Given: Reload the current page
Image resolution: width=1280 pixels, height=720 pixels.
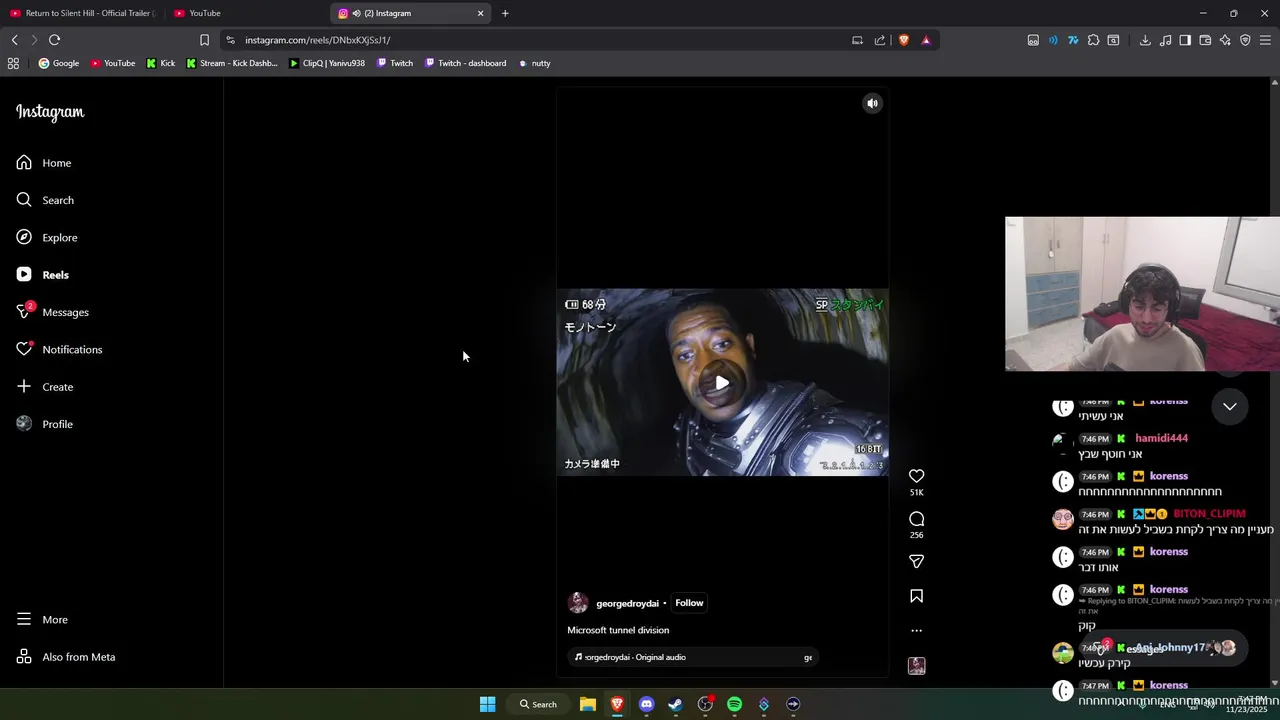Looking at the screenshot, I should [54, 40].
